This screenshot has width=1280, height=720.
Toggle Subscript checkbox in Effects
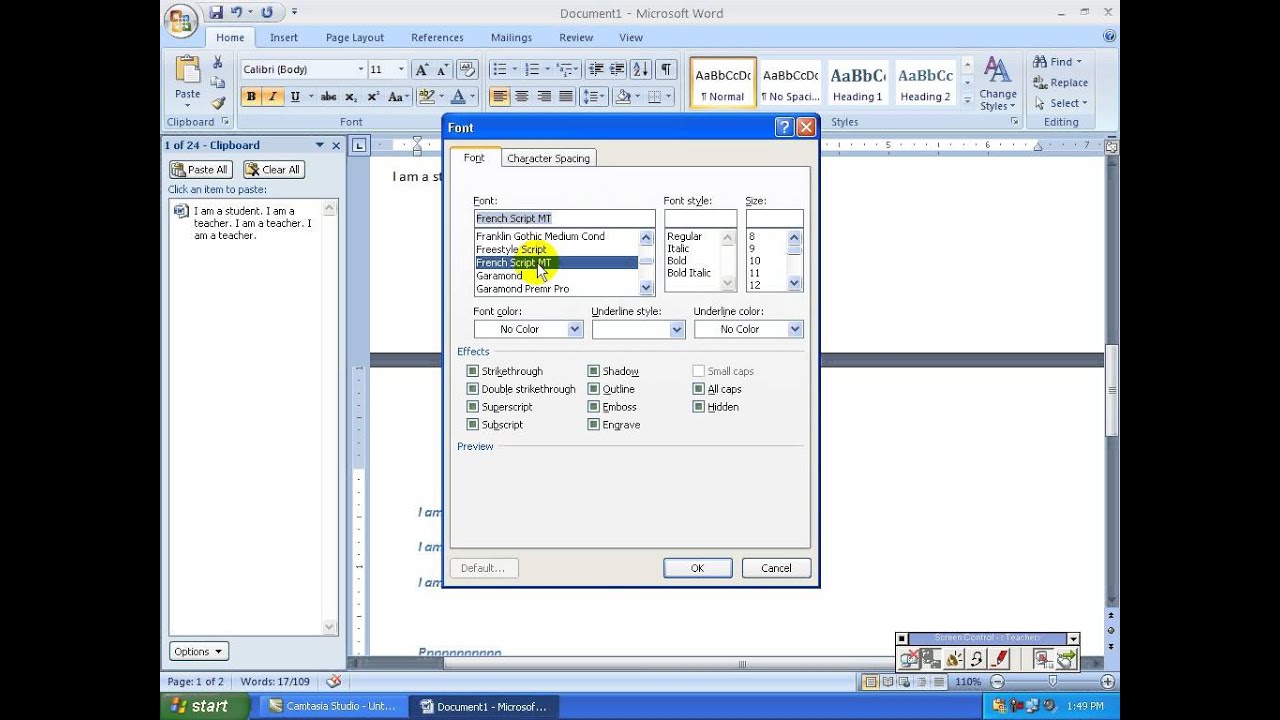click(x=473, y=425)
